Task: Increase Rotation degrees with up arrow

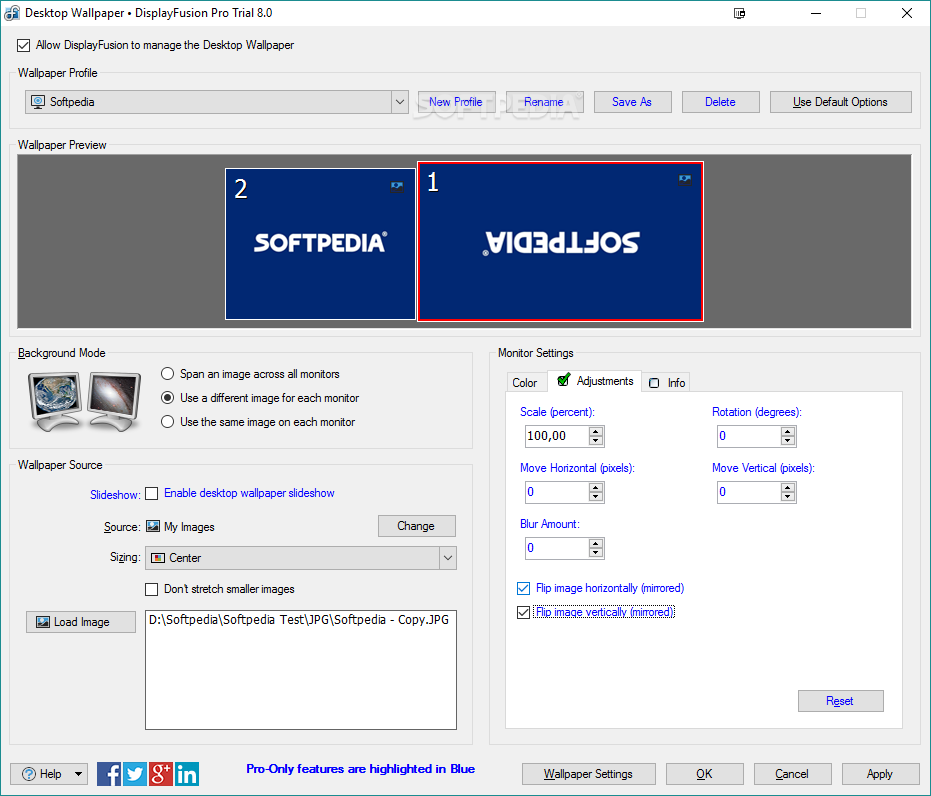Action: 787,432
